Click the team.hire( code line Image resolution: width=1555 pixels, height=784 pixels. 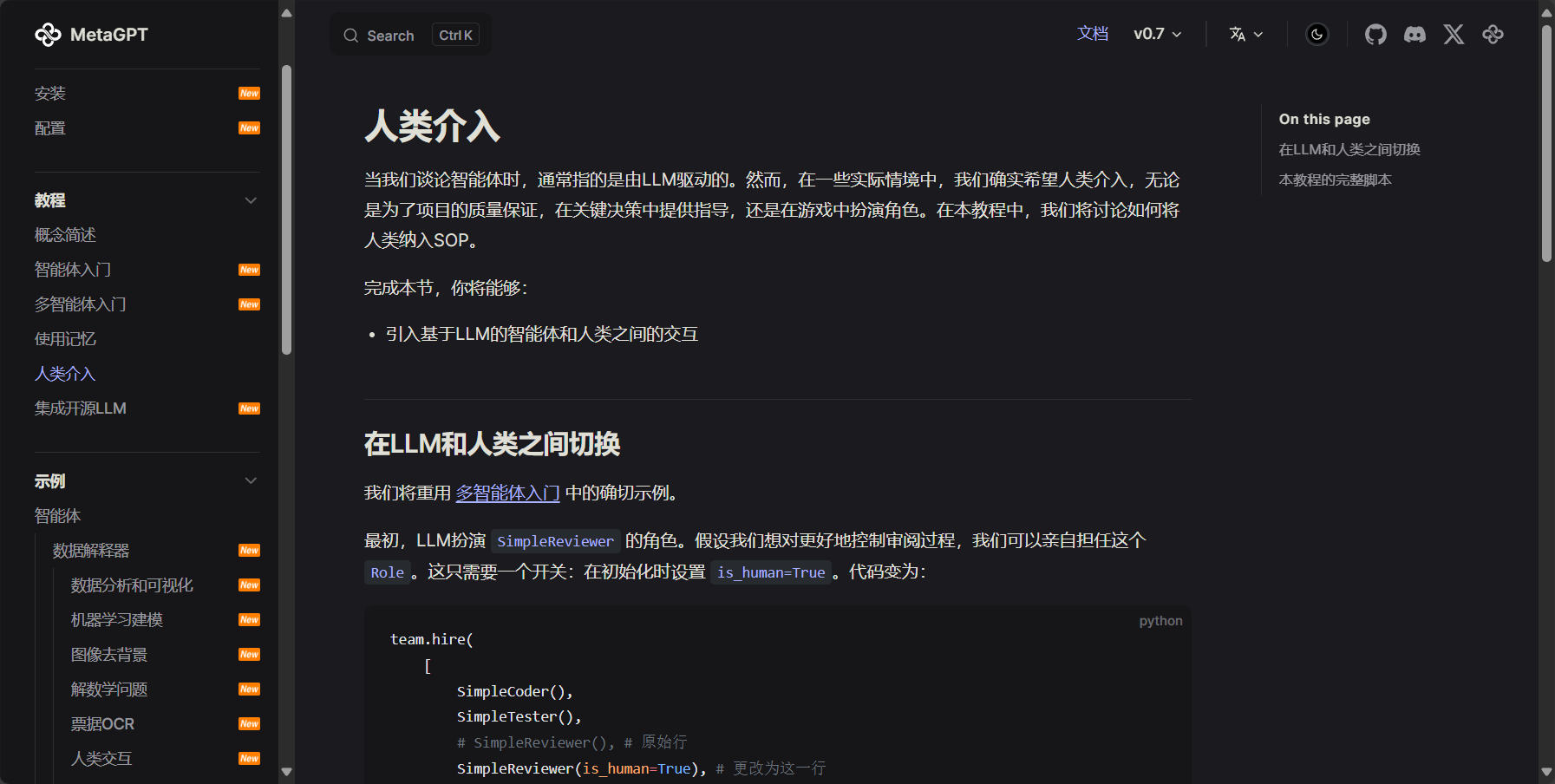432,639
